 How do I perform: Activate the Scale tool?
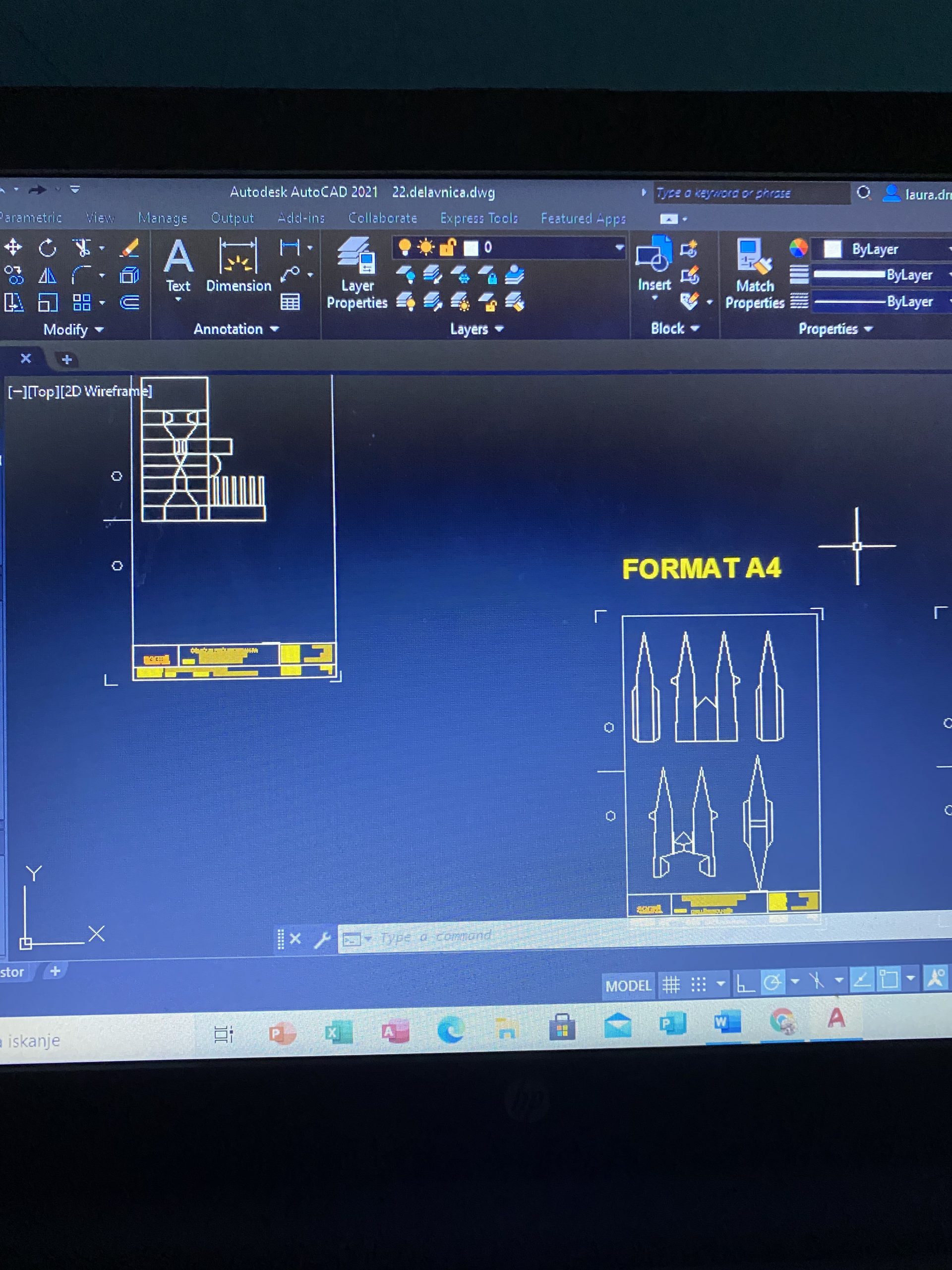click(48, 302)
